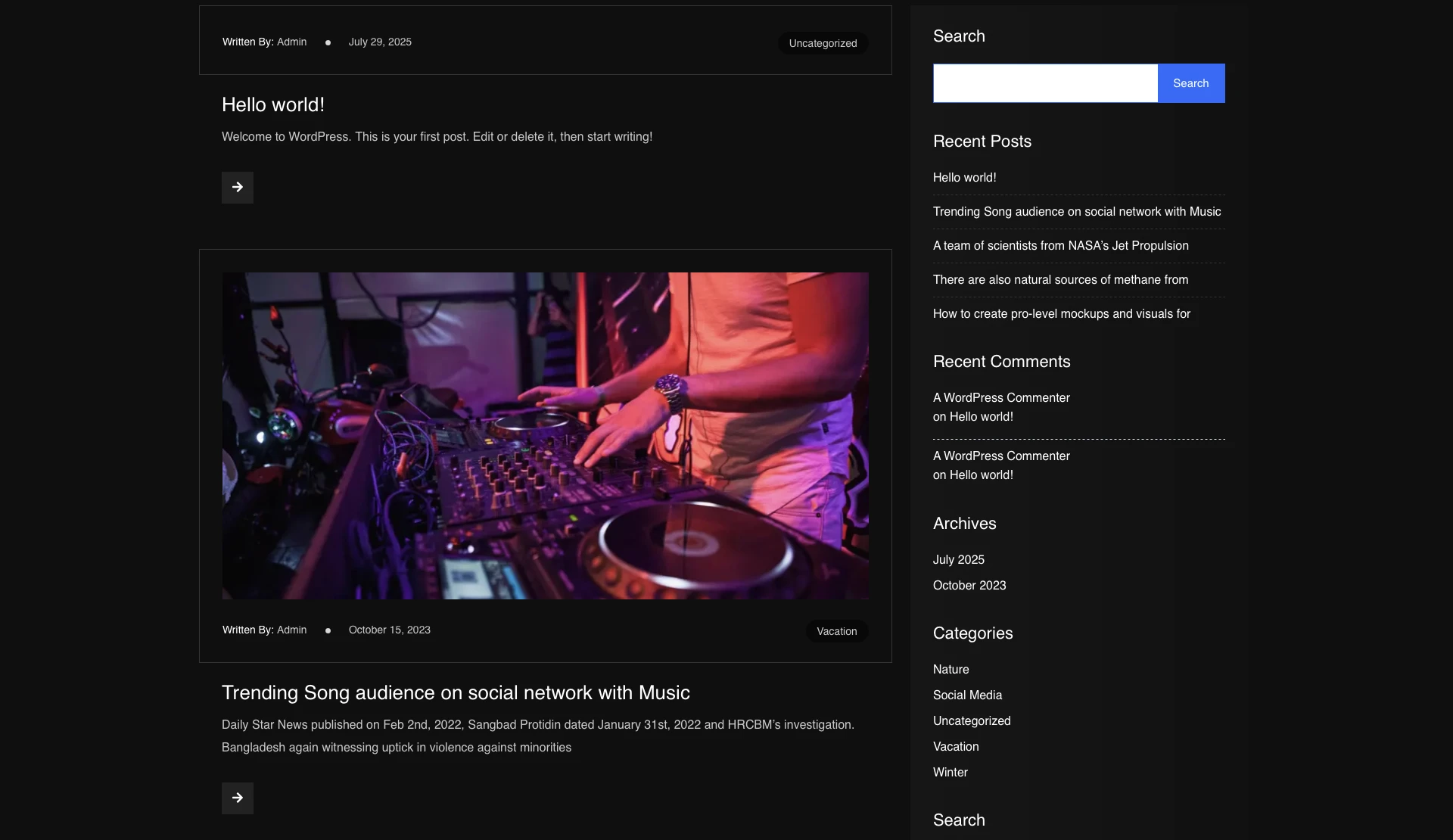Screen dimensions: 1453x840
Task: Select the Uncategorized tag on Hello world post
Action: pyautogui.click(x=823, y=43)
